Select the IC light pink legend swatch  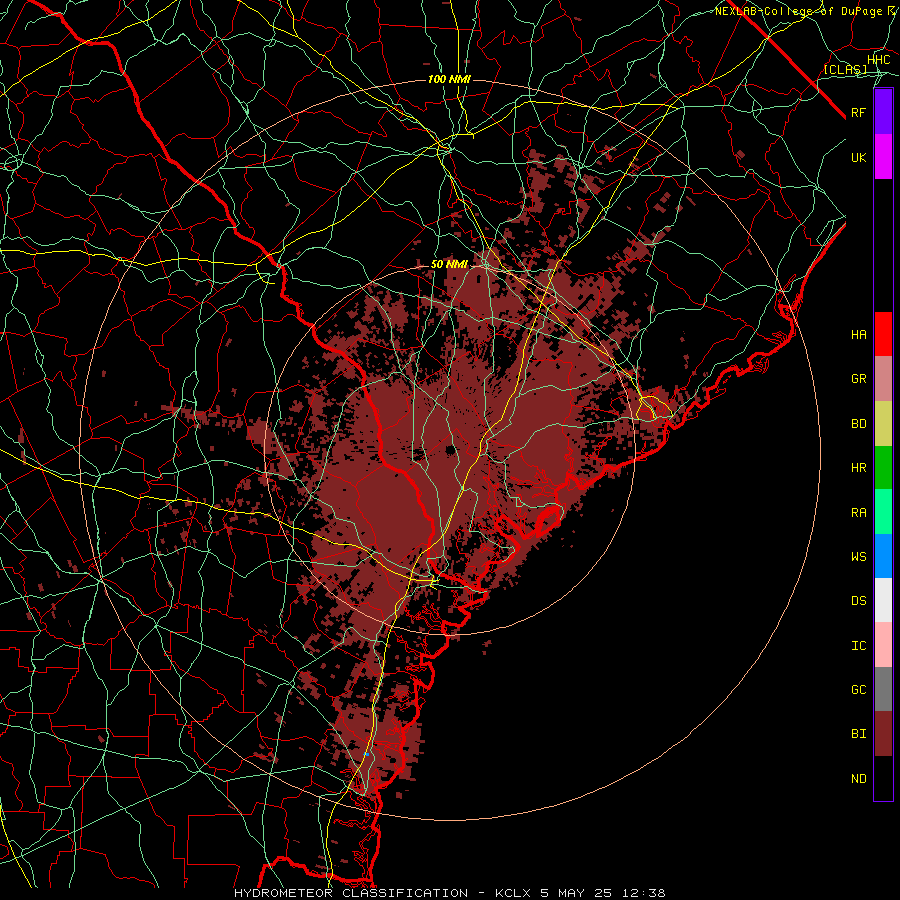(x=883, y=645)
